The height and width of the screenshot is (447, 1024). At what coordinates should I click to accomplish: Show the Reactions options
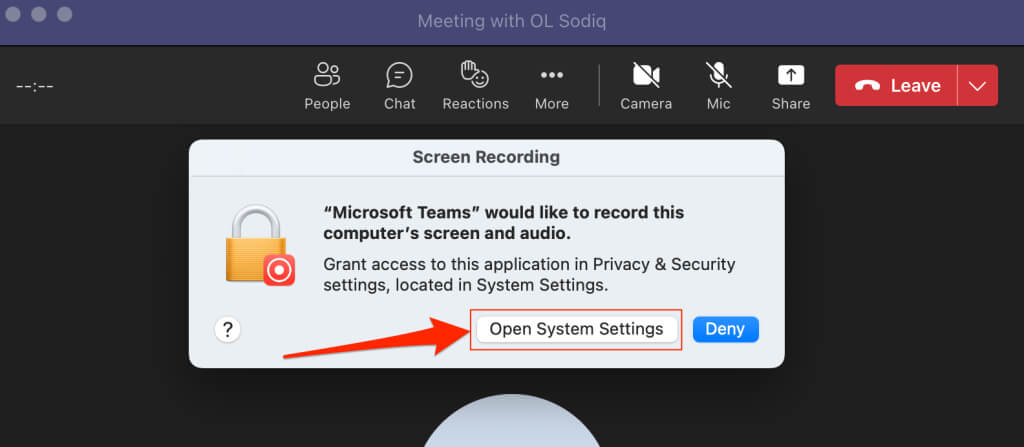pyautogui.click(x=475, y=85)
